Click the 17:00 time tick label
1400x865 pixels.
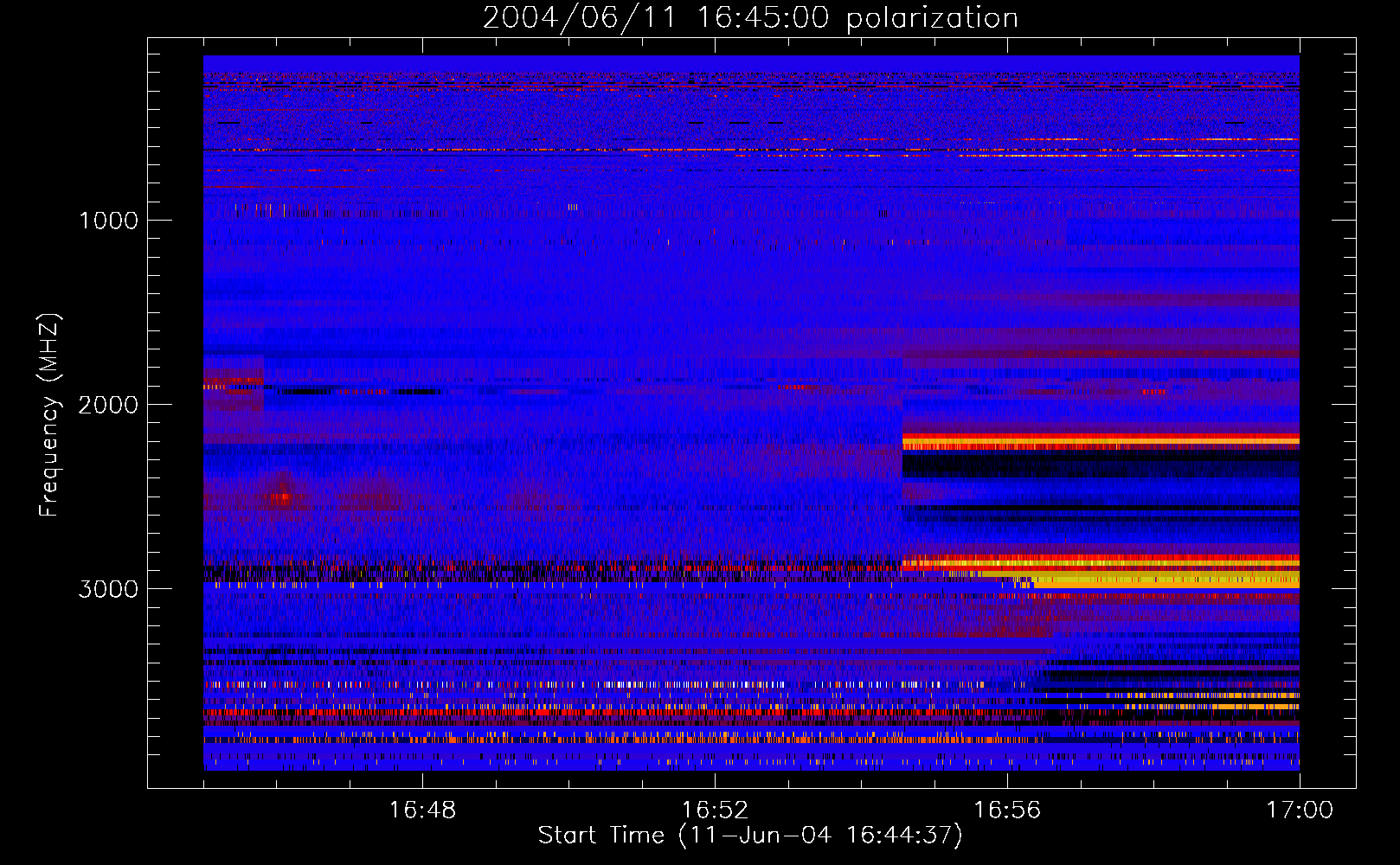point(1300,811)
